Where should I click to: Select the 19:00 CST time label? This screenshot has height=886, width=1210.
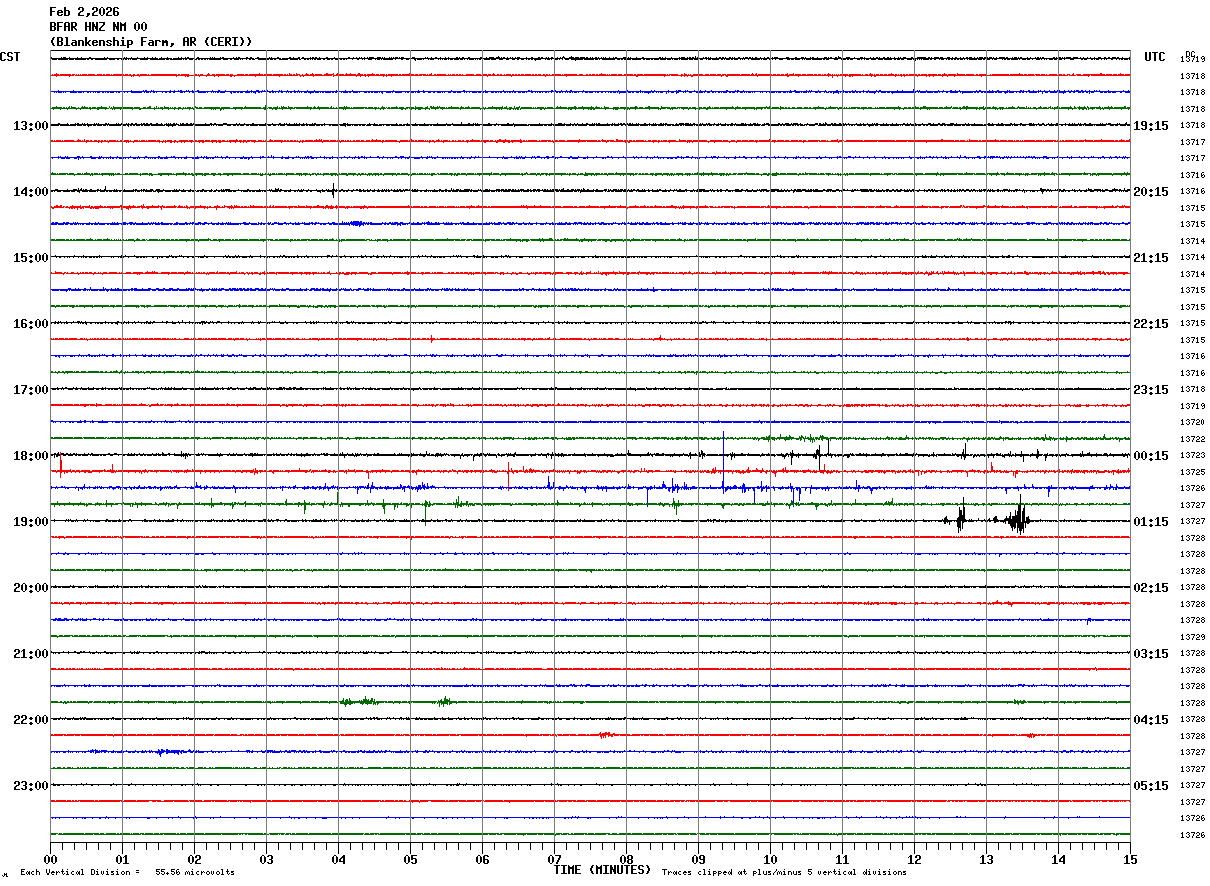30,522
